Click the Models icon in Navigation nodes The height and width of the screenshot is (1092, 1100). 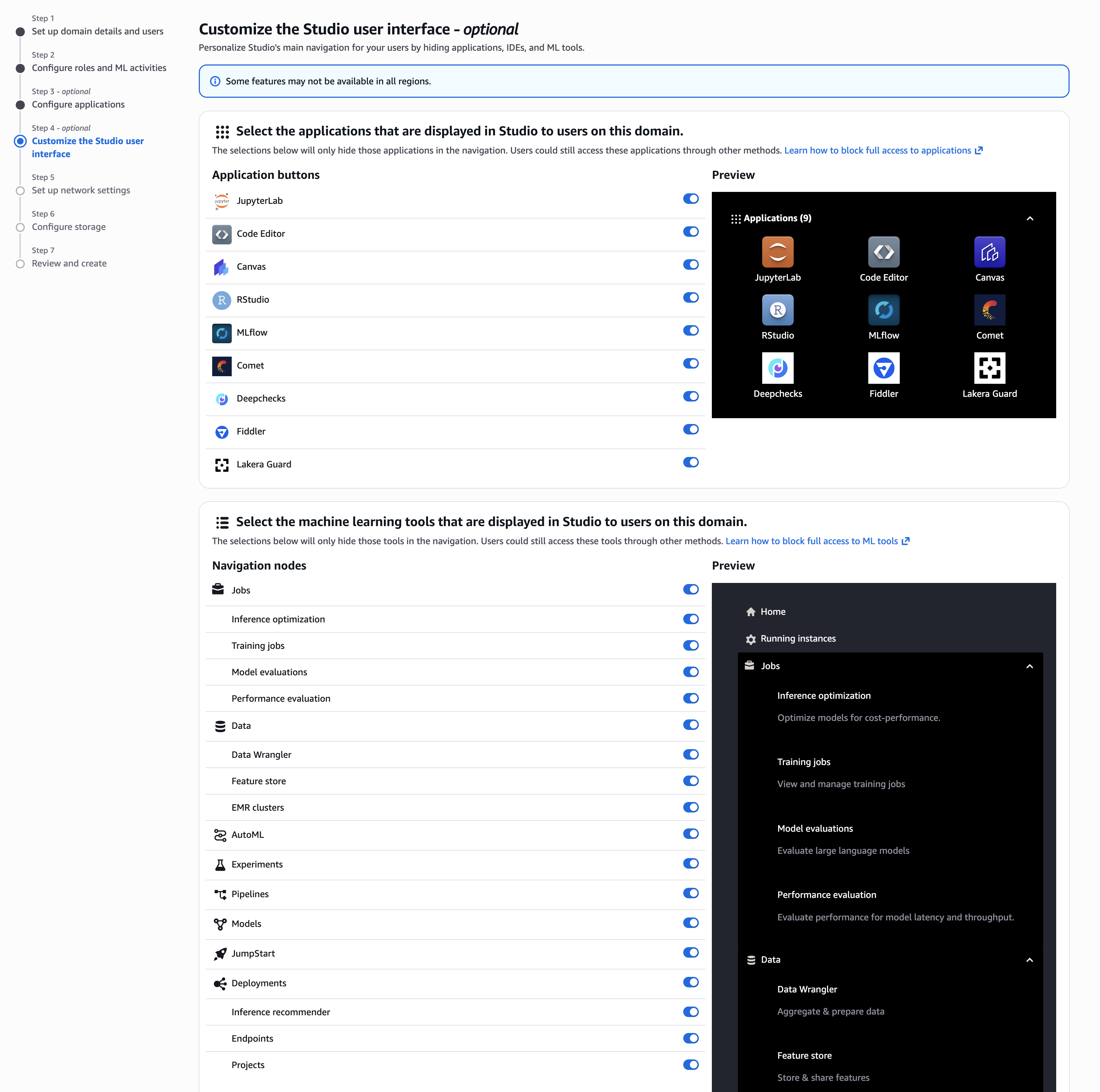pyautogui.click(x=220, y=924)
